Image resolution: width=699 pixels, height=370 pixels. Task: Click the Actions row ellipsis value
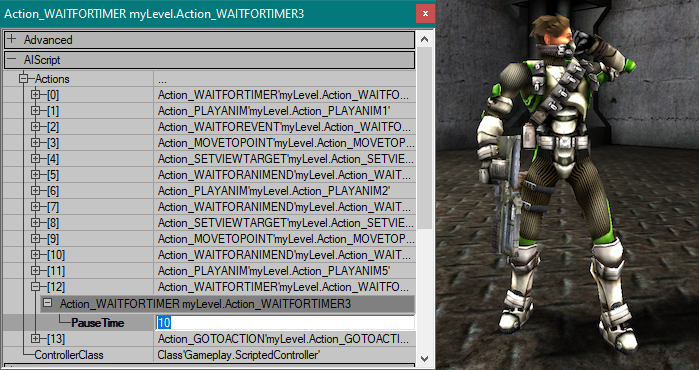coord(162,80)
